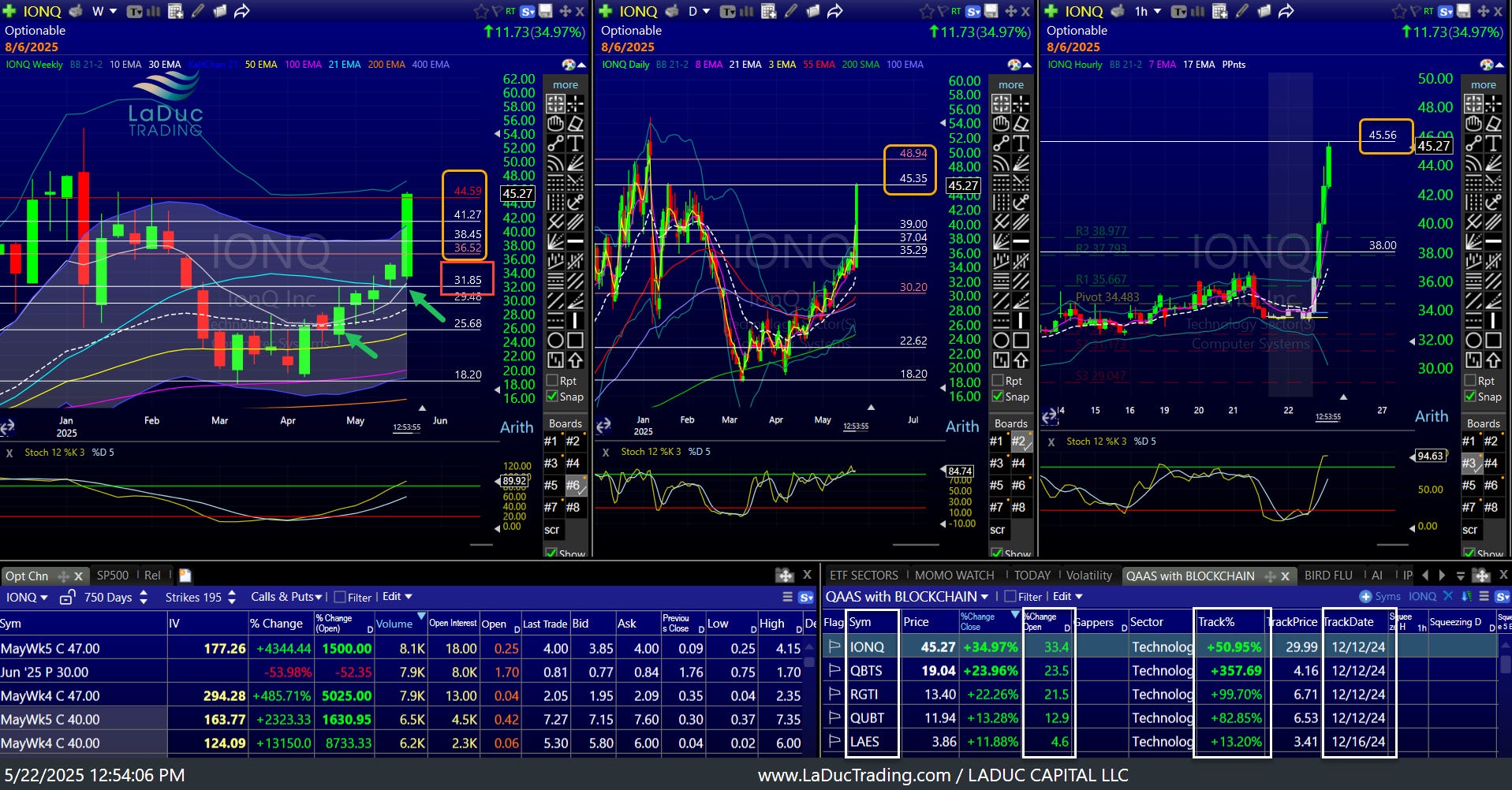
Task: Adjust the 750 Days stepper arrows
Action: (x=144, y=598)
